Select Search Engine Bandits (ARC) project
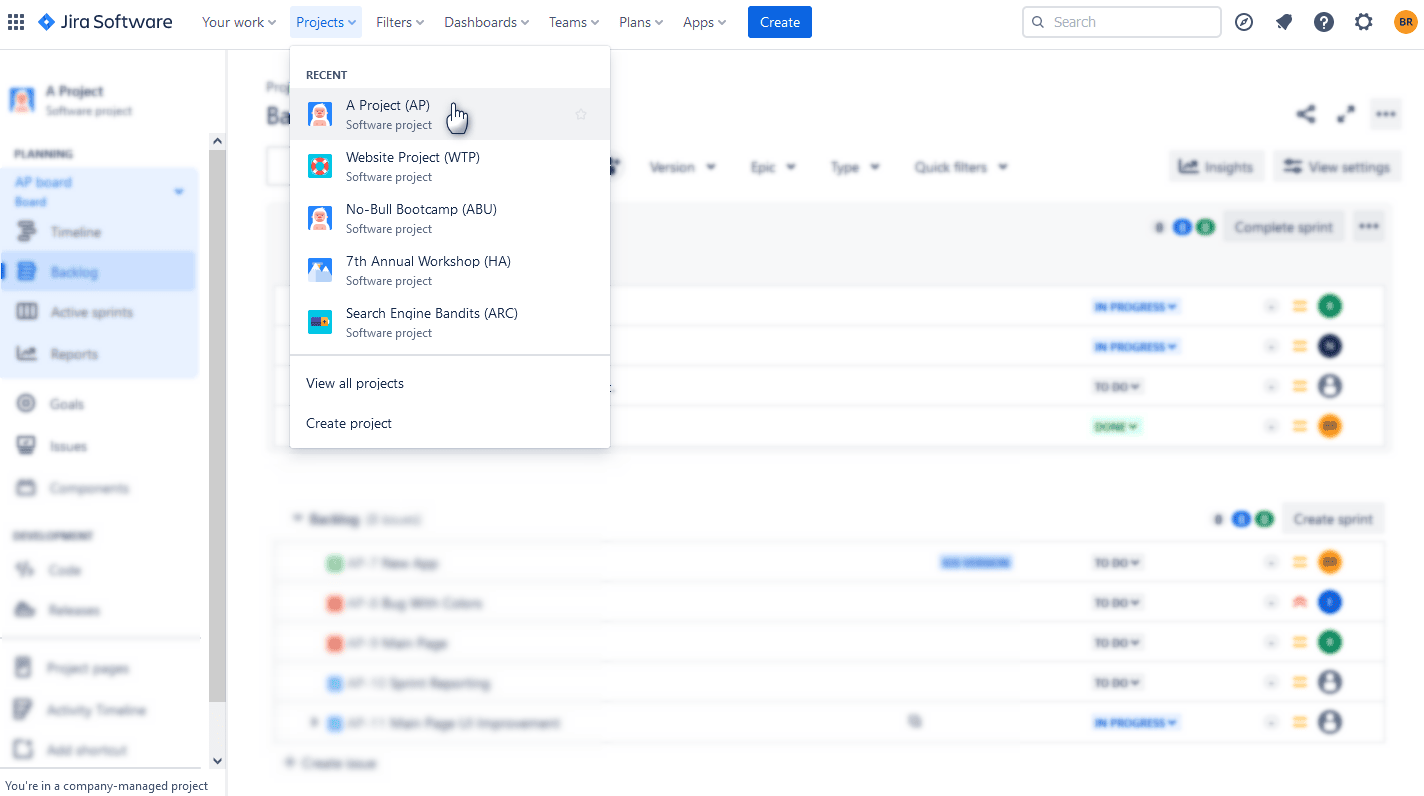1424x796 pixels. 450,322
